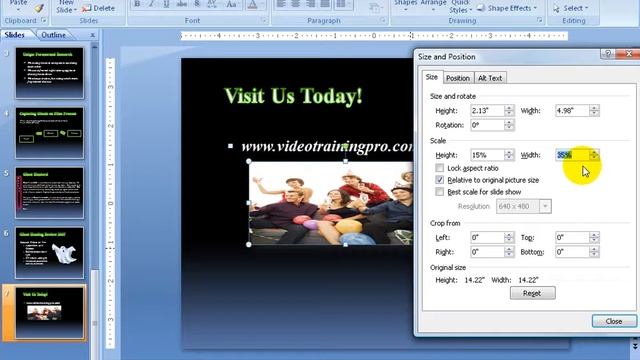Image resolution: width=640 pixels, height=360 pixels.
Task: Adjust the Size Height spinner arrows
Action: coord(509,111)
